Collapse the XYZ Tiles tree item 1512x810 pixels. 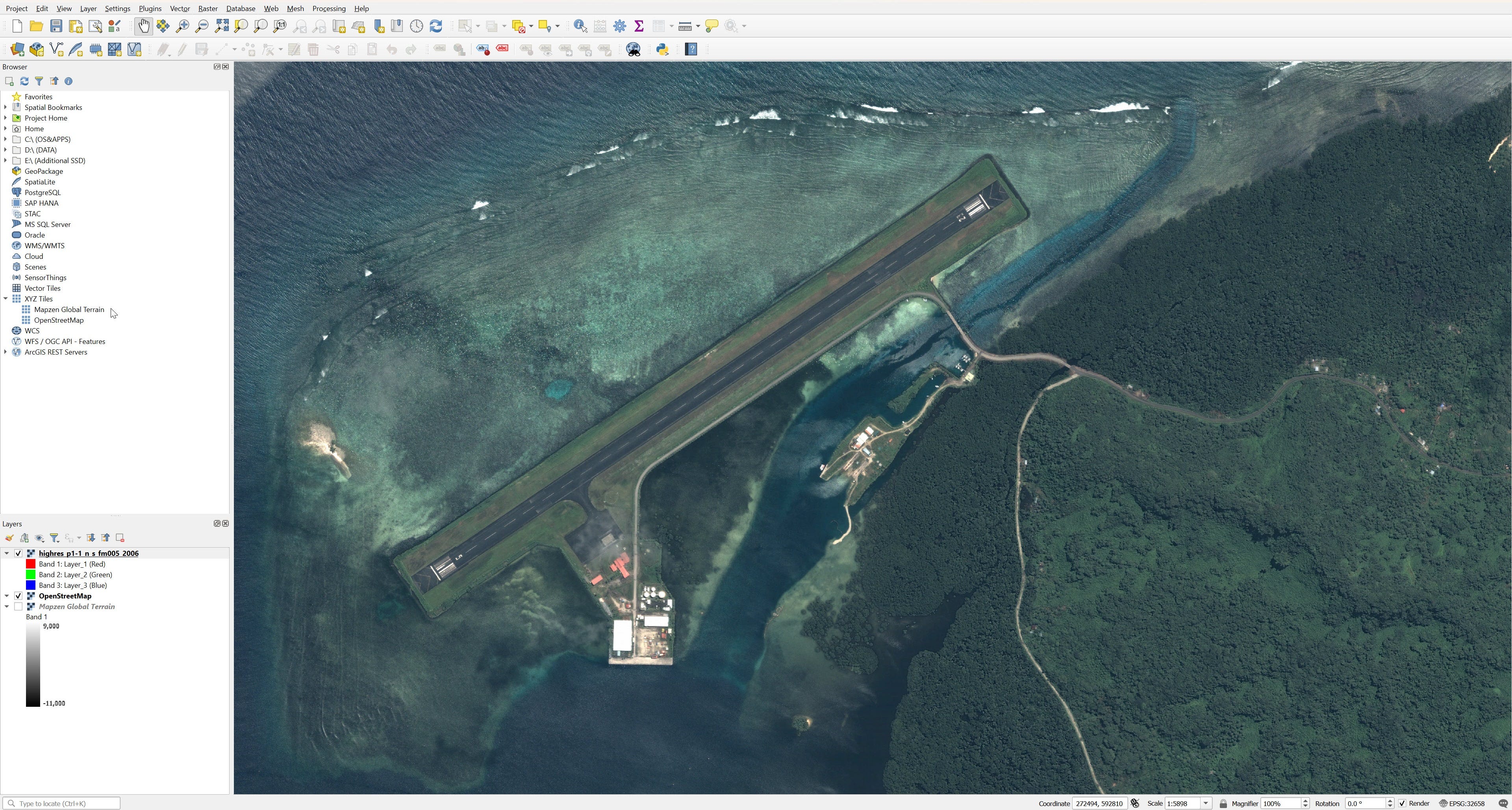(5, 298)
